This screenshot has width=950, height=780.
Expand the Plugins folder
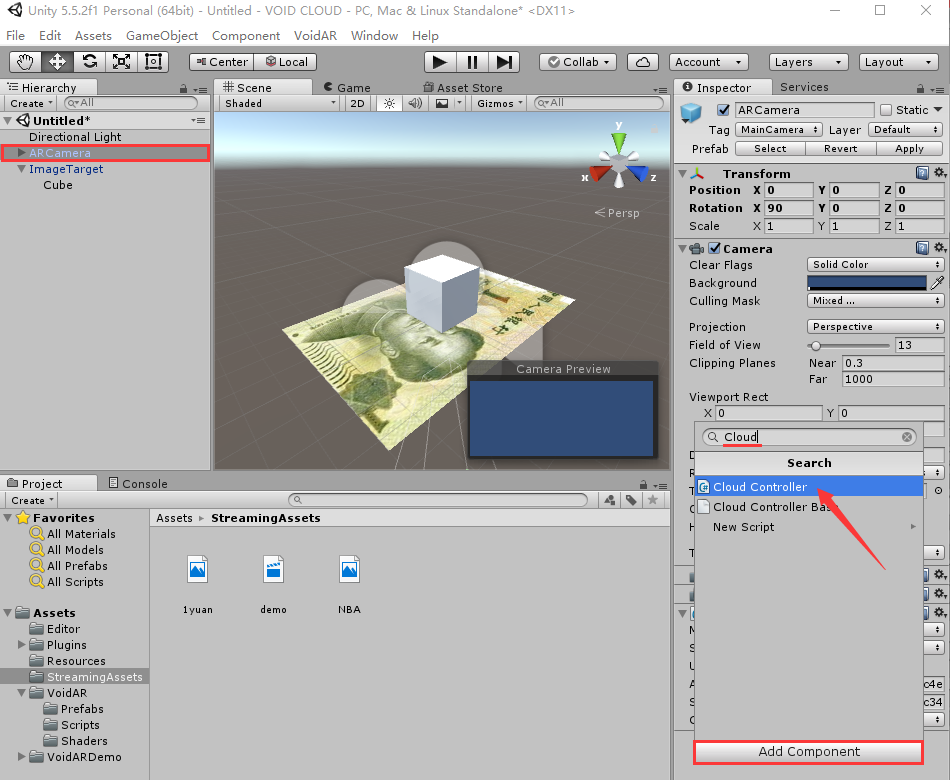click(22, 644)
